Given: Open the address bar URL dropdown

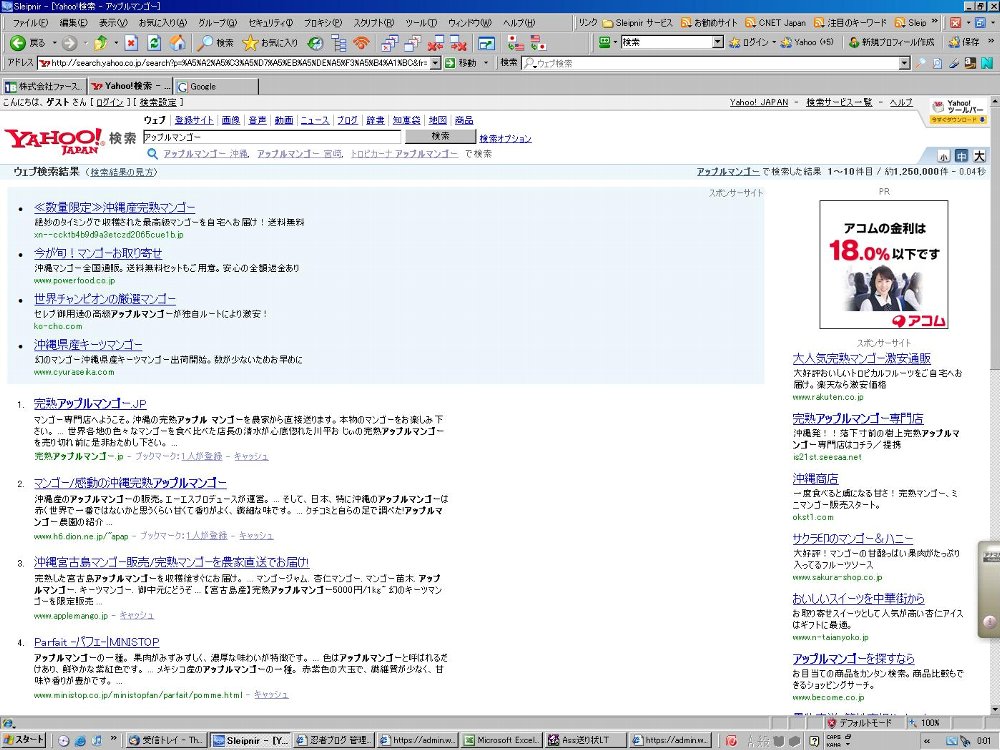Looking at the screenshot, I should pyautogui.click(x=435, y=63).
